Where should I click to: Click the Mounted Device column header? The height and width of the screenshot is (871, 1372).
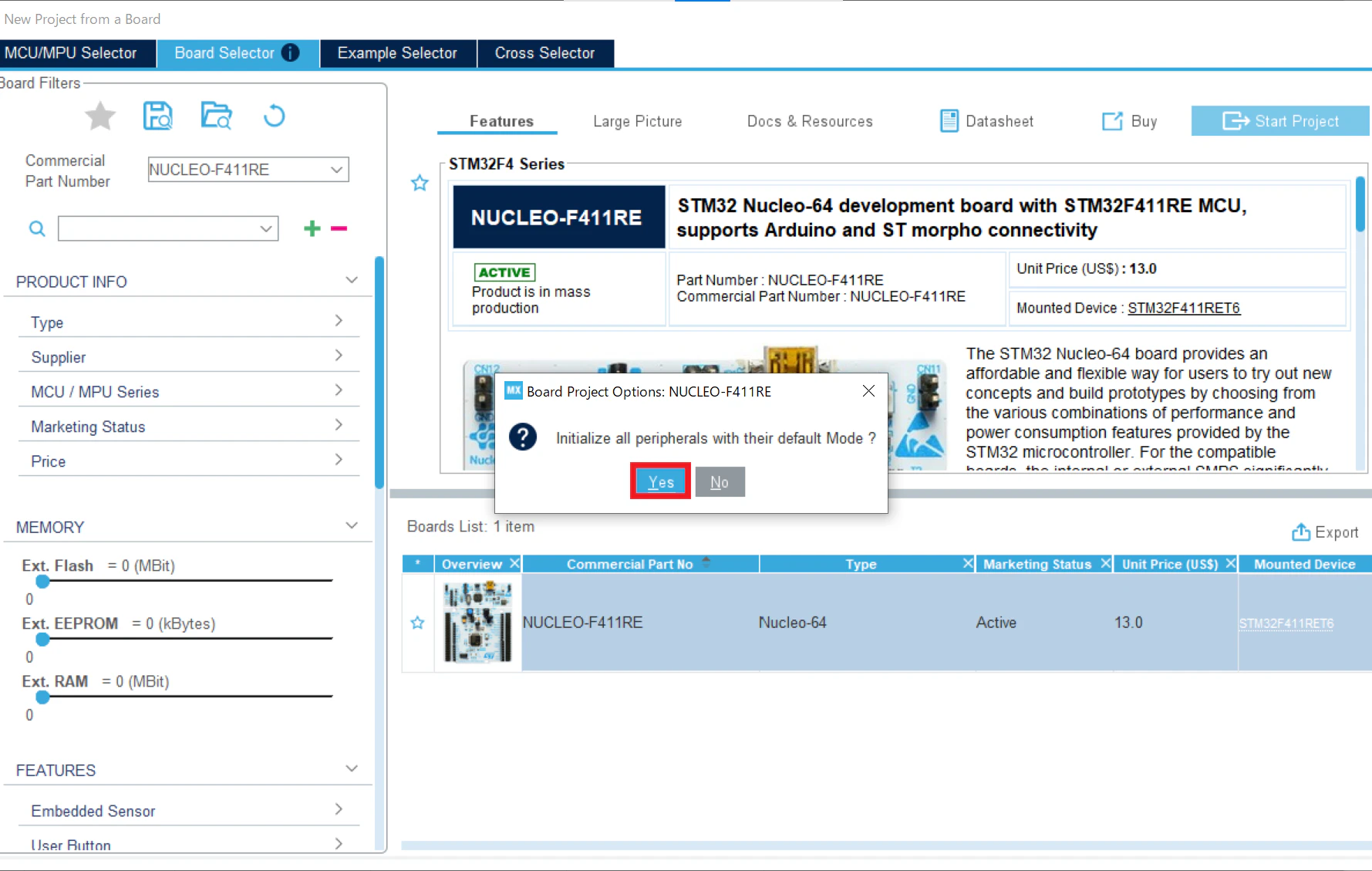tap(1304, 564)
